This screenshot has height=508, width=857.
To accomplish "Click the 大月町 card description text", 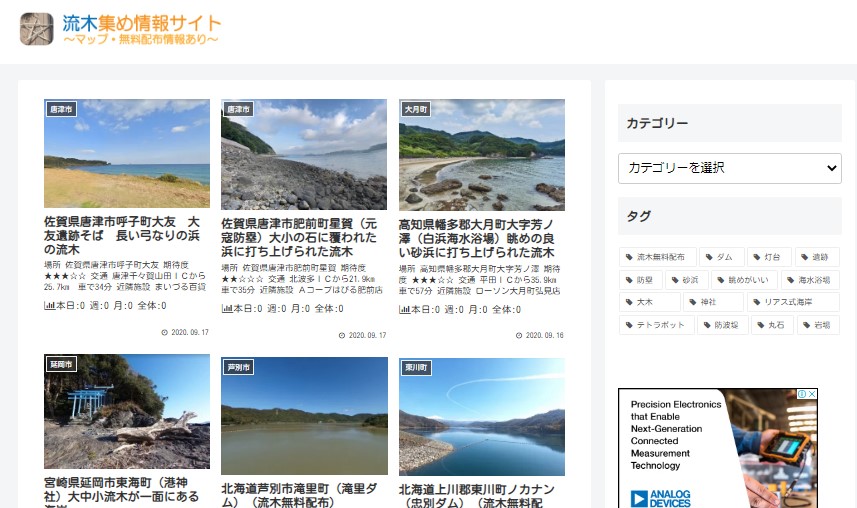I will point(480,280).
